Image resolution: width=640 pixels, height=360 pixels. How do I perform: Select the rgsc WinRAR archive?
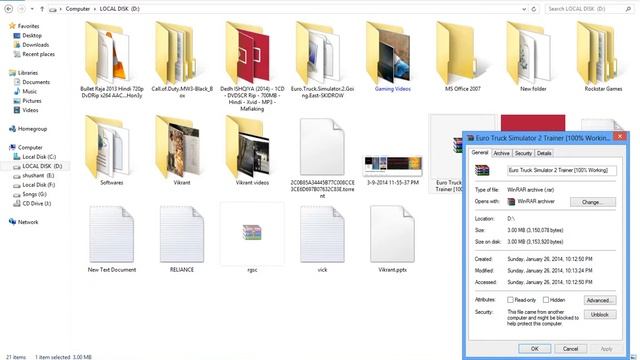click(252, 233)
